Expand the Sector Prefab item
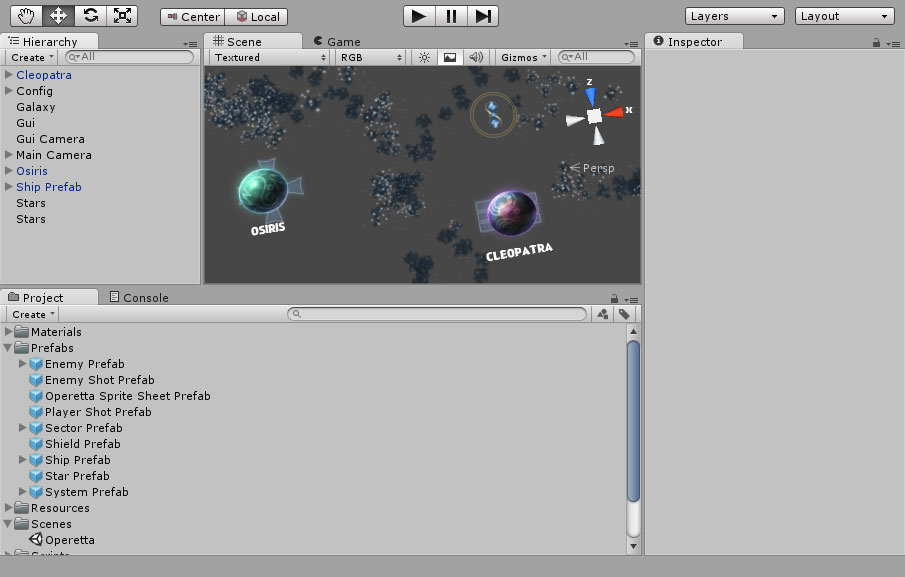 [x=23, y=428]
